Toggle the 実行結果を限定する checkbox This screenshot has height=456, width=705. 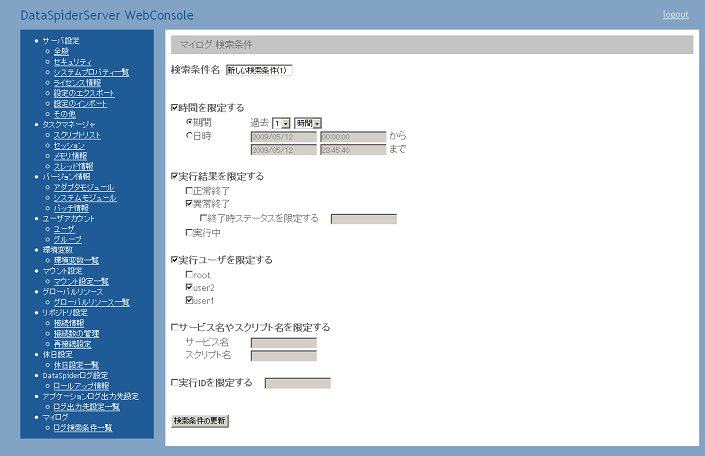174,176
